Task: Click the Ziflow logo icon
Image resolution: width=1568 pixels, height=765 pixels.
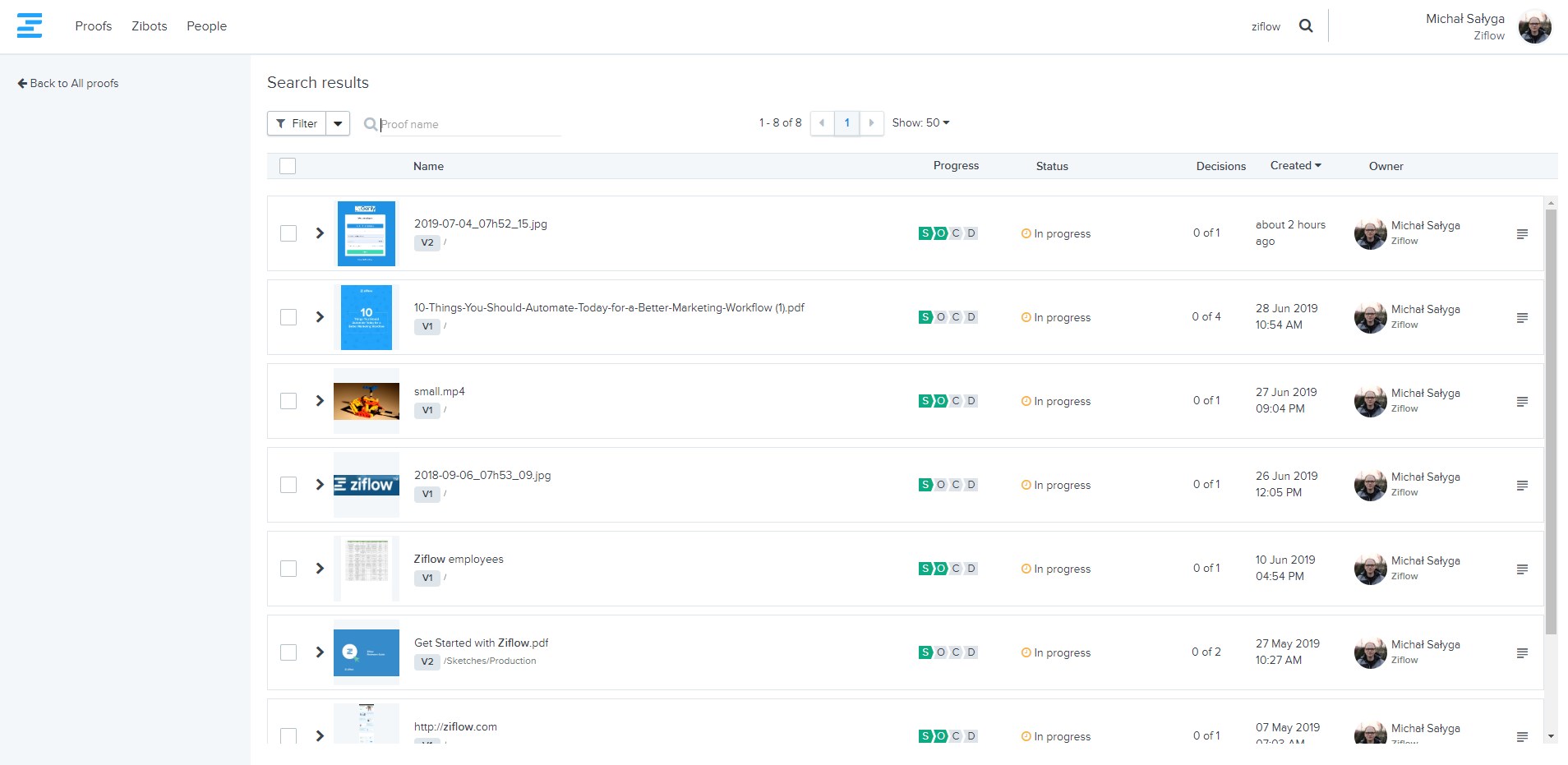Action: click(x=30, y=25)
